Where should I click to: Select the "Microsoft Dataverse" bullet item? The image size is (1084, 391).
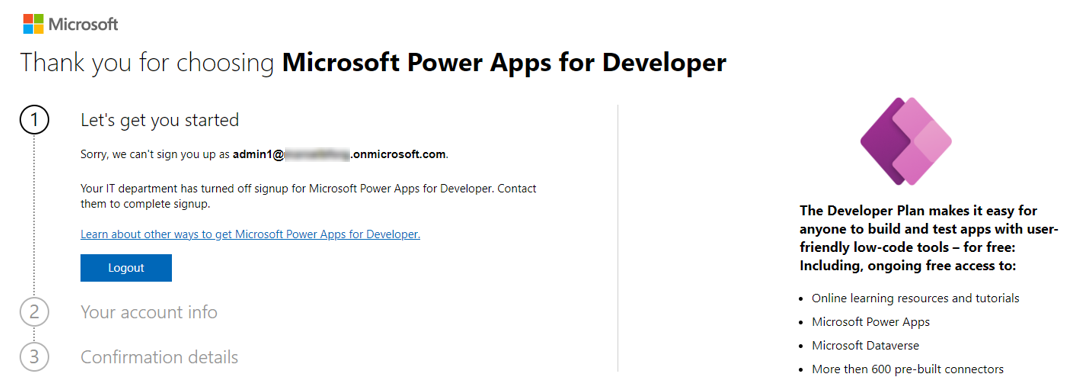click(866, 345)
